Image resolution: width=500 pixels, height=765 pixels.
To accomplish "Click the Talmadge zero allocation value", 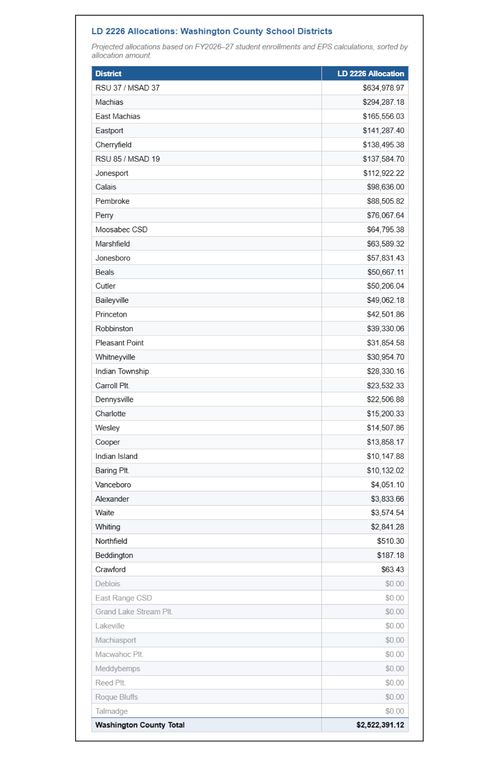I will point(395,711).
